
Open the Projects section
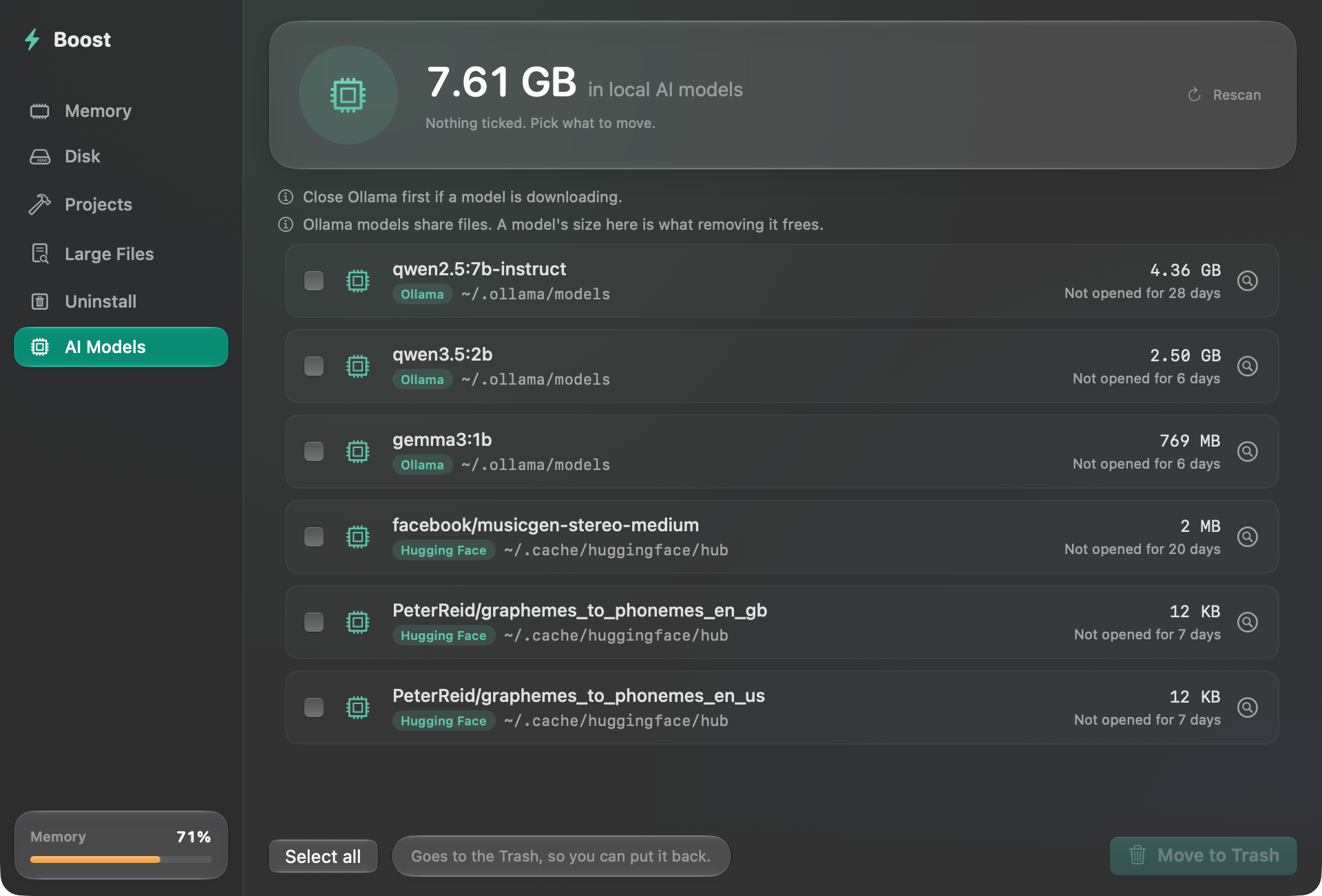121,204
